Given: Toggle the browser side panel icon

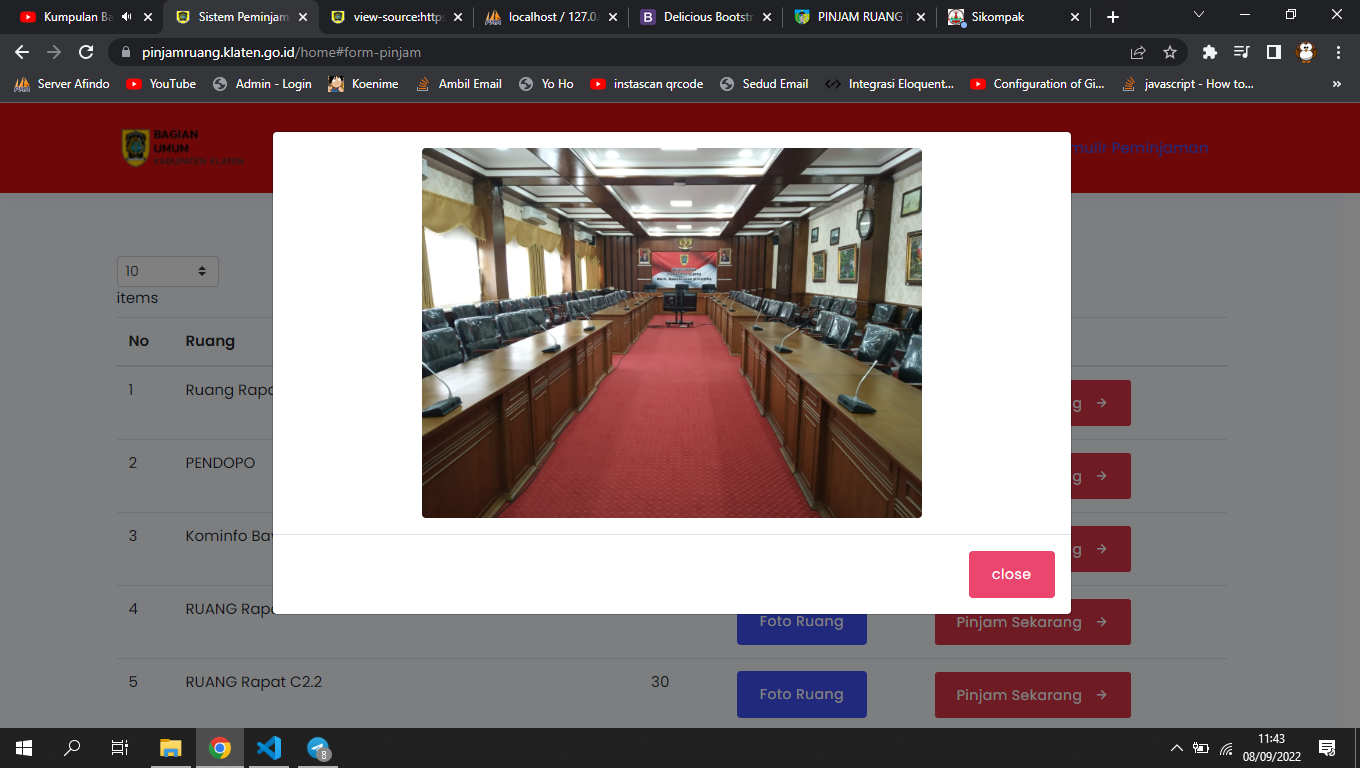Looking at the screenshot, I should (x=1273, y=52).
